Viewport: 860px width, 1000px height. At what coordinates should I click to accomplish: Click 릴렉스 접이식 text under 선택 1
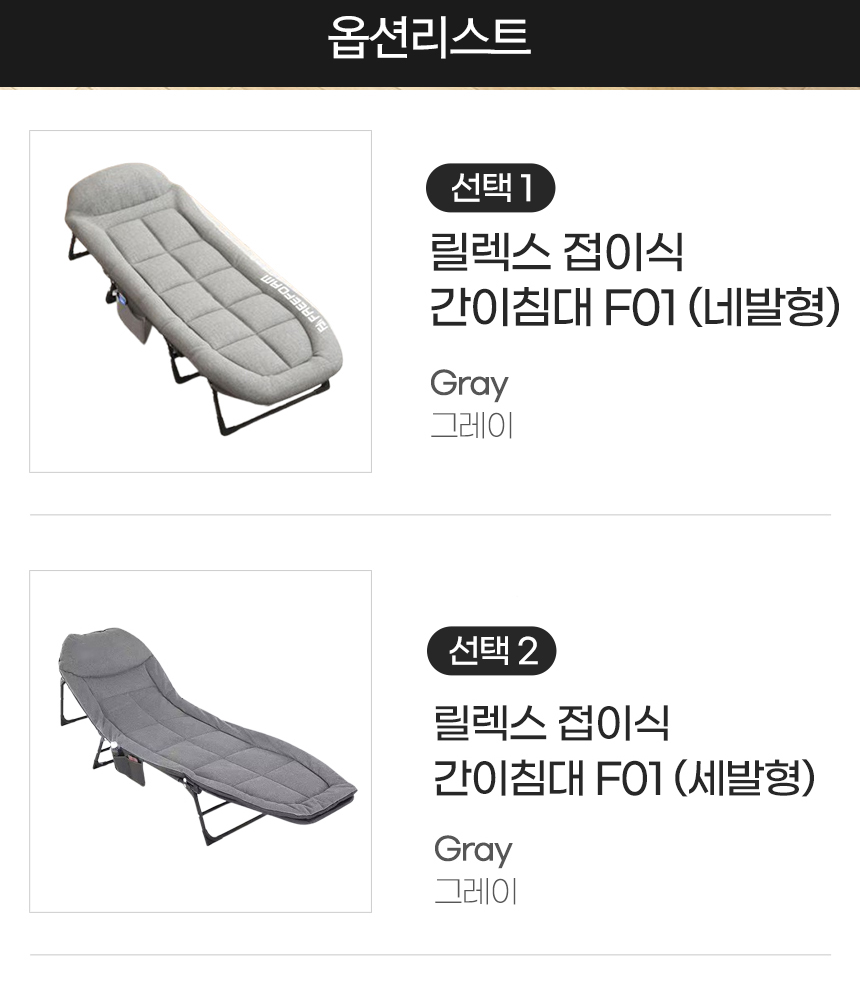(556, 251)
